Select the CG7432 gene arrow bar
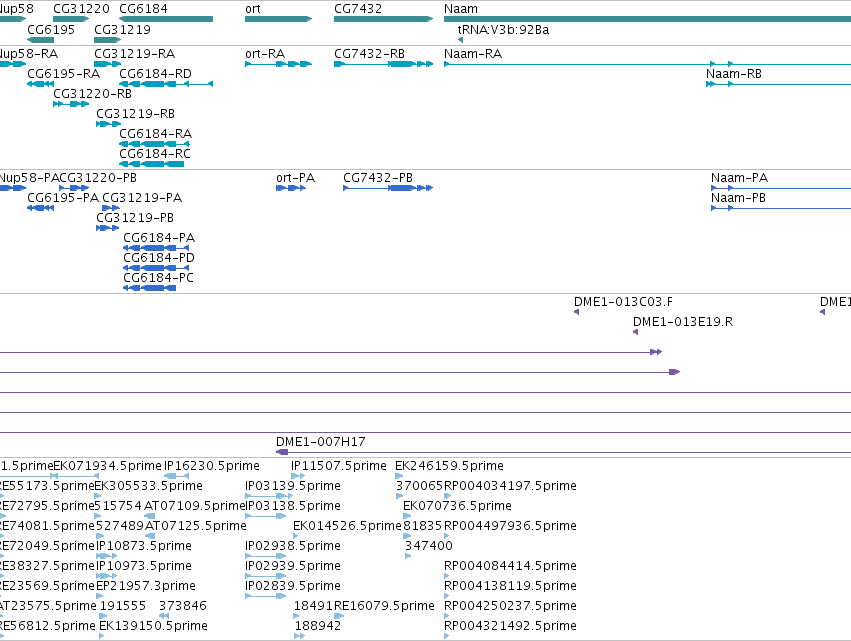 [383, 19]
